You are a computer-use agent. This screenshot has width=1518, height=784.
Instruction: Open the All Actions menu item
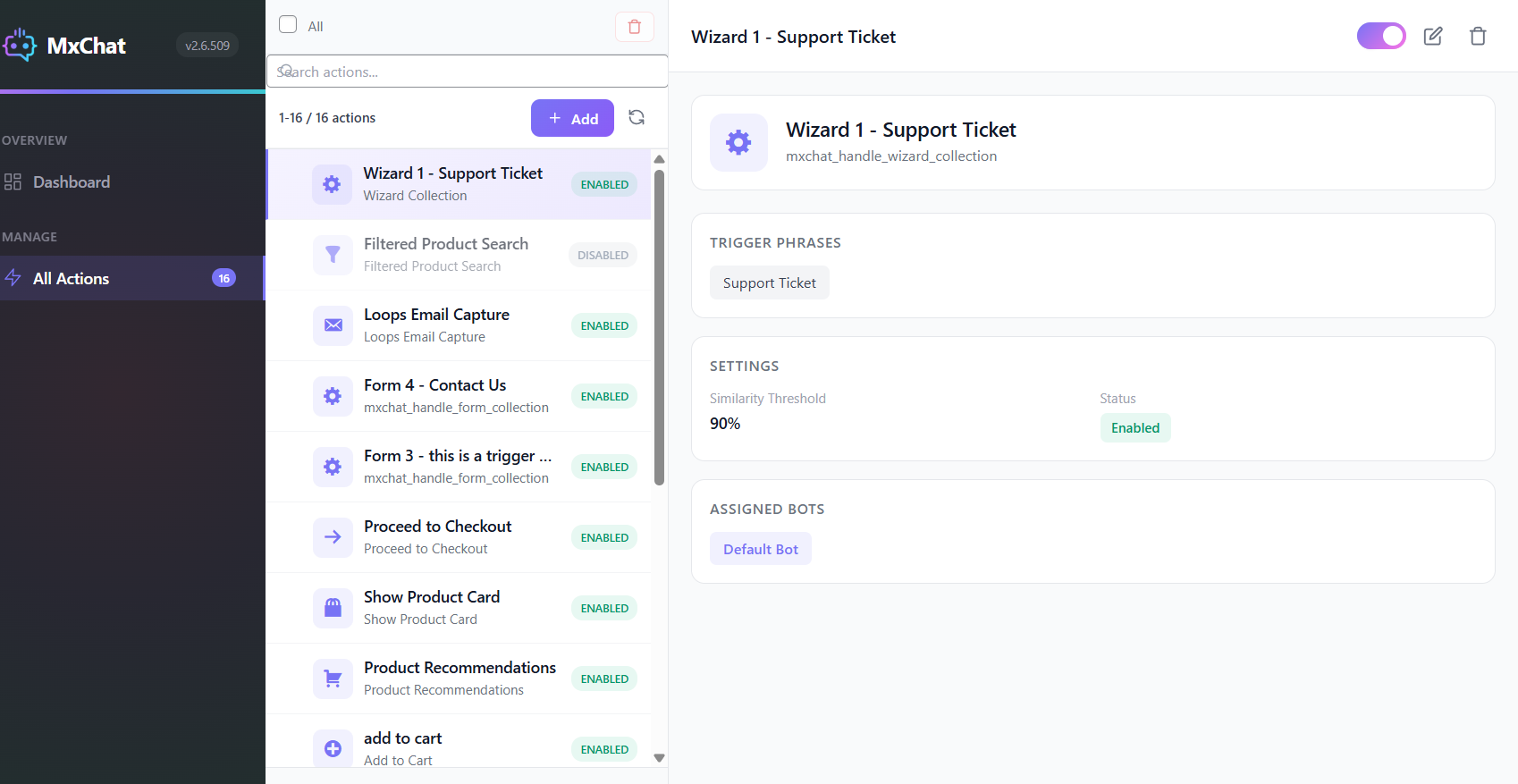click(x=132, y=278)
